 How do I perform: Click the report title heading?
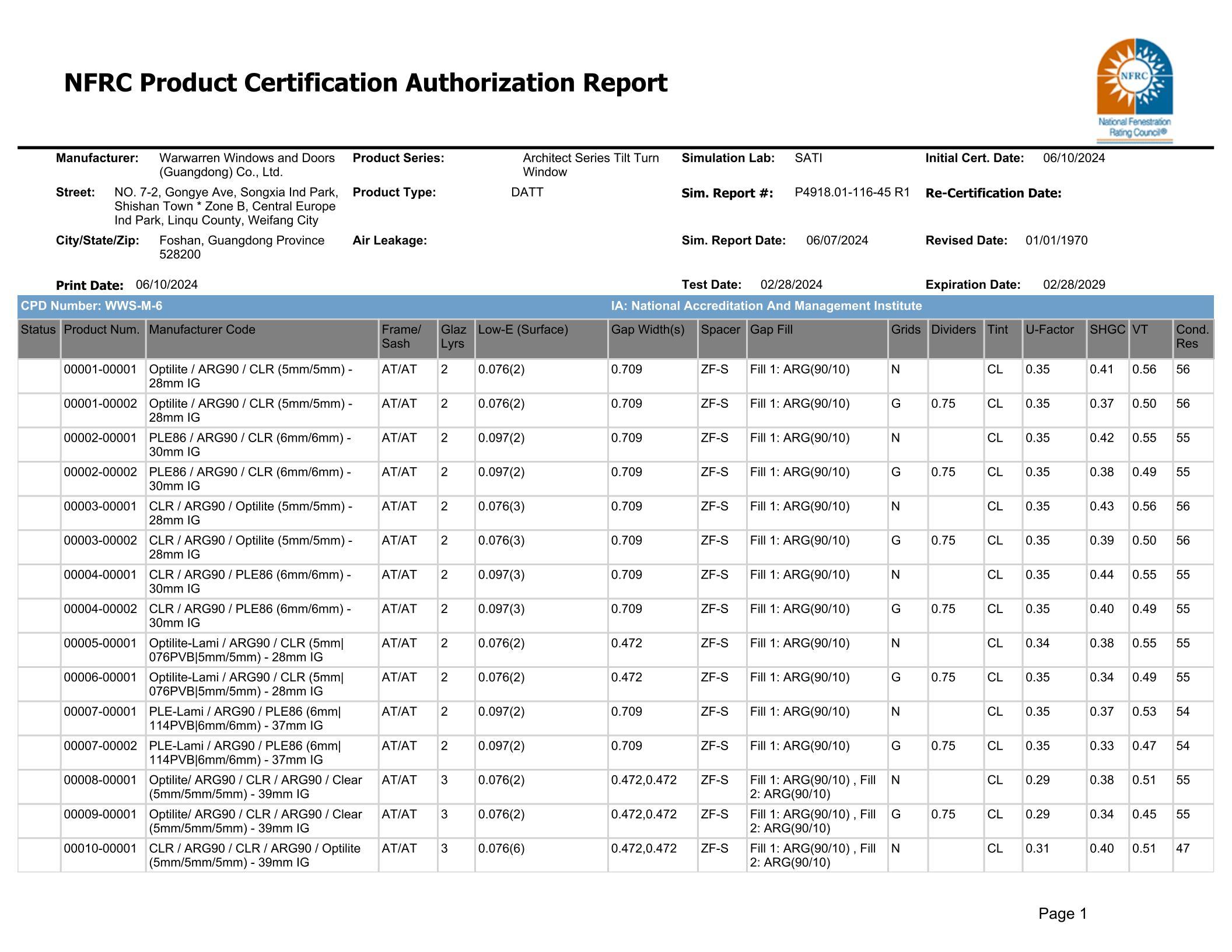tap(365, 83)
